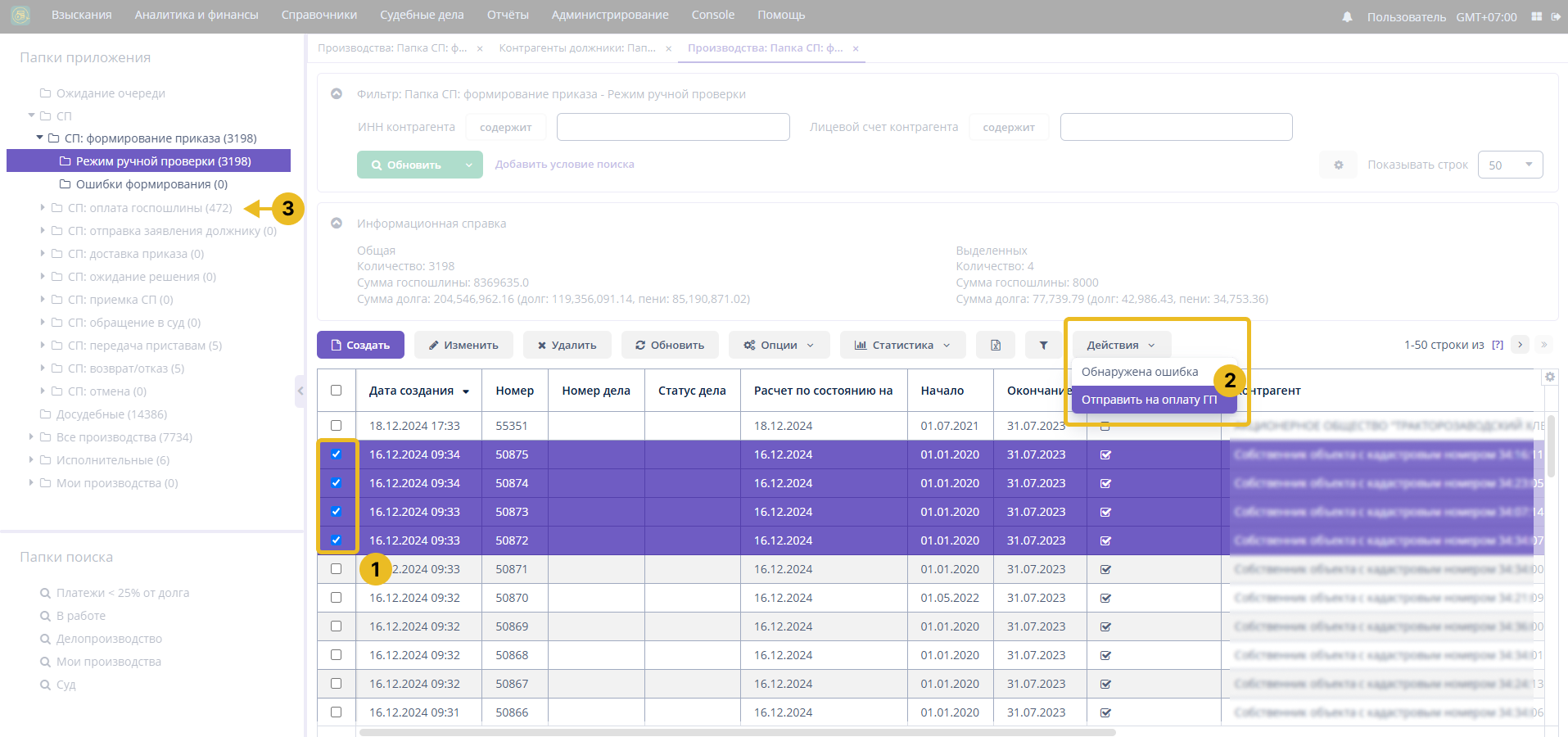
Task: Expand the СП: оплата госпошлины folder
Action: 43,208
